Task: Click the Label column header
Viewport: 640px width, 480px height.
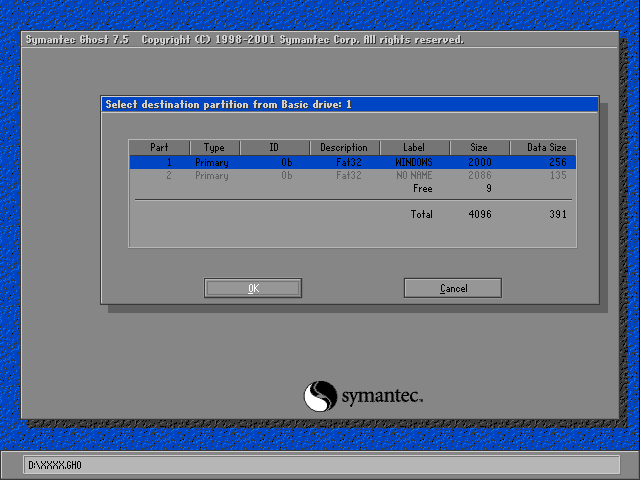Action: point(414,147)
